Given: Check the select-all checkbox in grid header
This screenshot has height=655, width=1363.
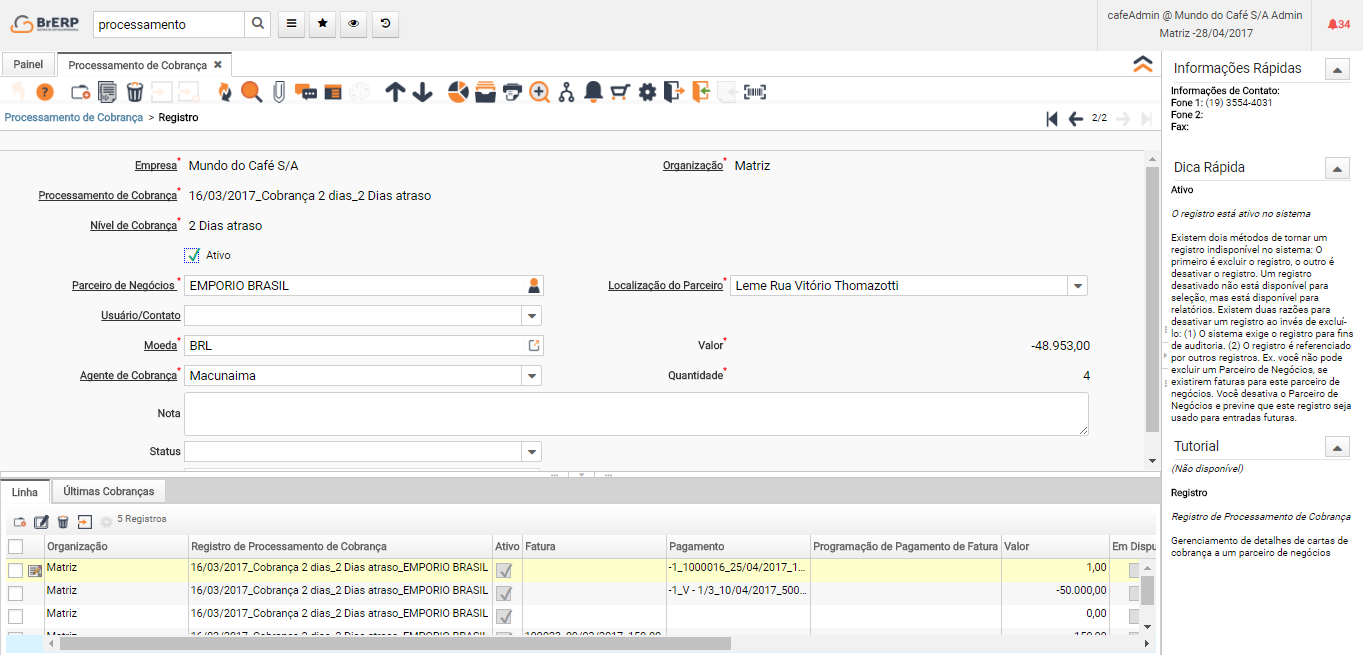Looking at the screenshot, I should [x=16, y=547].
